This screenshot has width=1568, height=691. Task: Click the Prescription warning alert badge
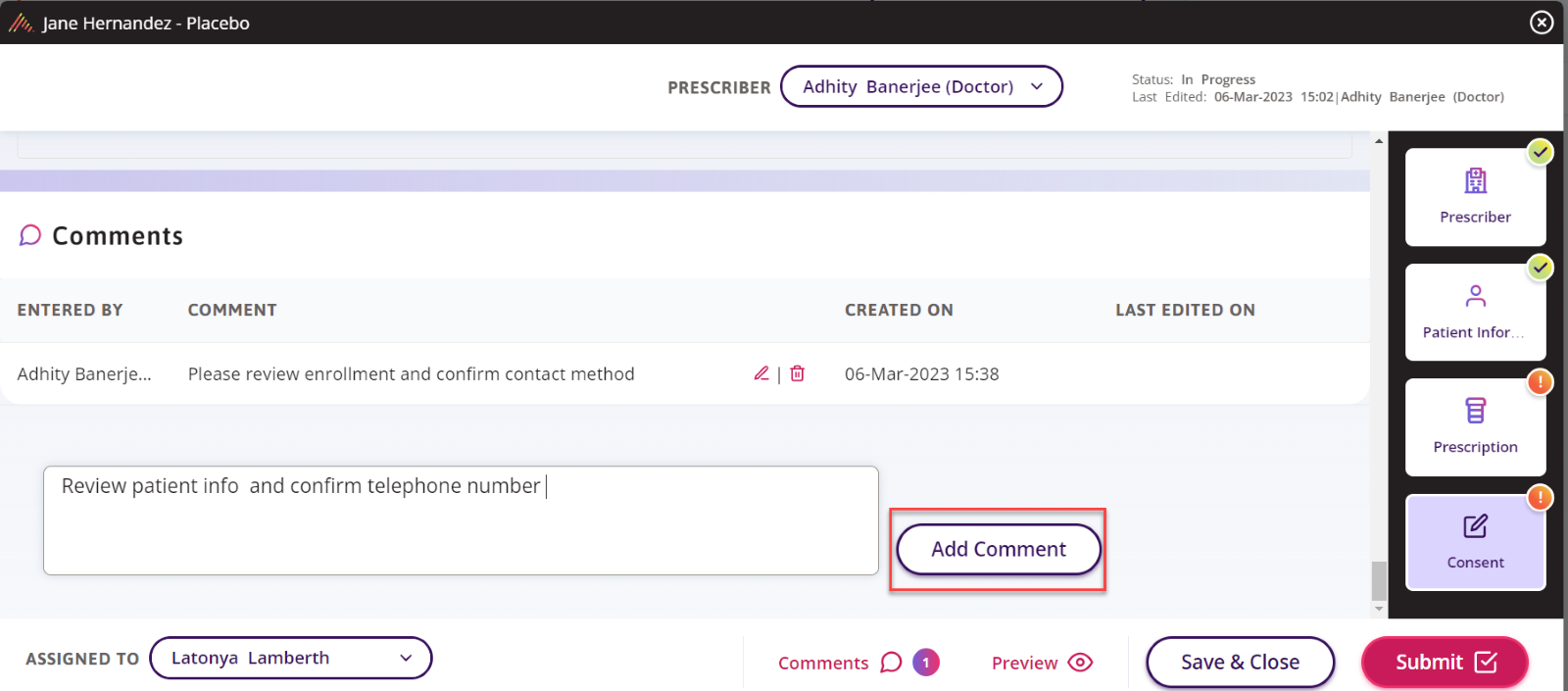click(1540, 382)
